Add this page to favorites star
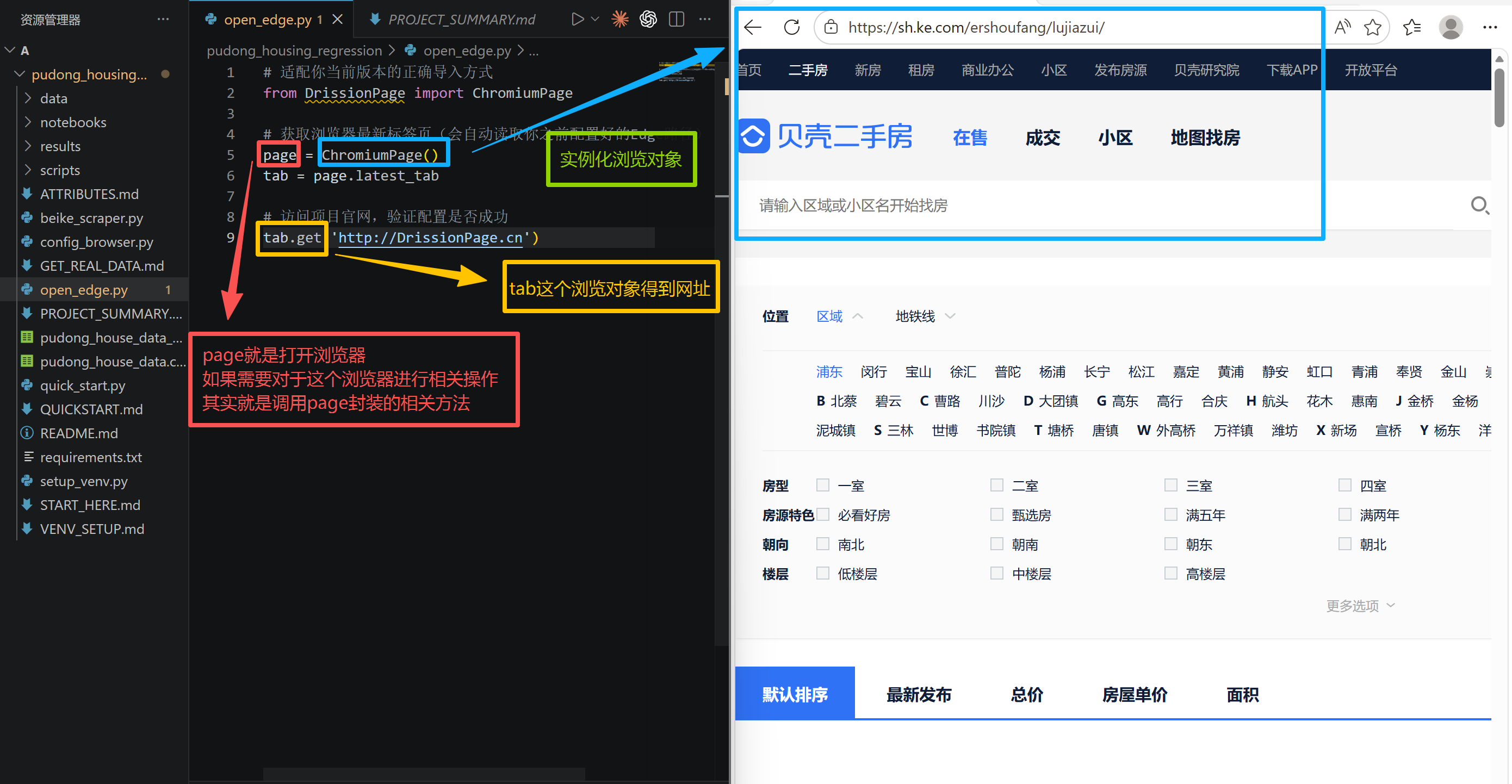The image size is (1512, 784). (x=1372, y=27)
